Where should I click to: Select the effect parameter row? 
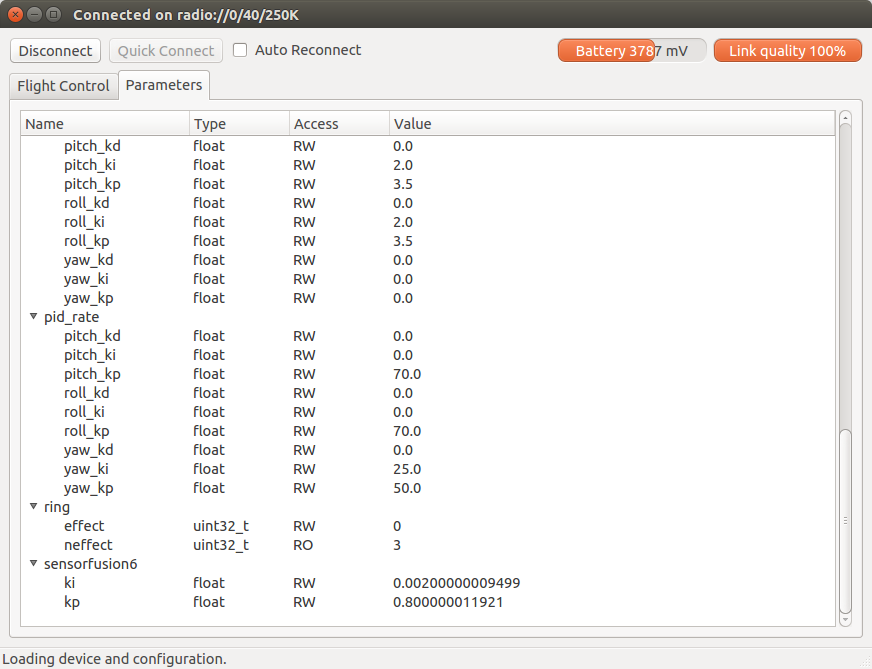pyautogui.click(x=428, y=526)
